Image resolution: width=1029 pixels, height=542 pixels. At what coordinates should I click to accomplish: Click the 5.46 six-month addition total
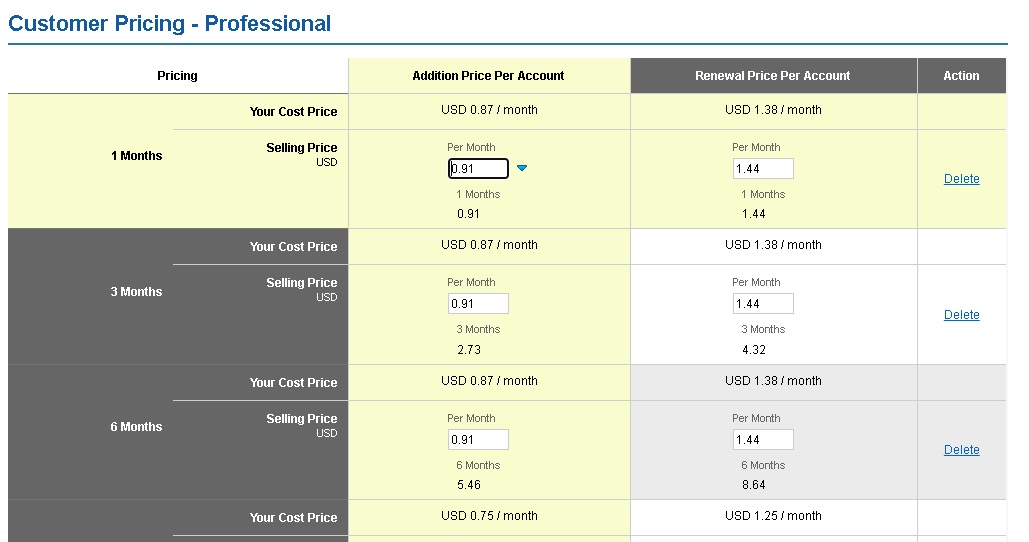click(469, 485)
